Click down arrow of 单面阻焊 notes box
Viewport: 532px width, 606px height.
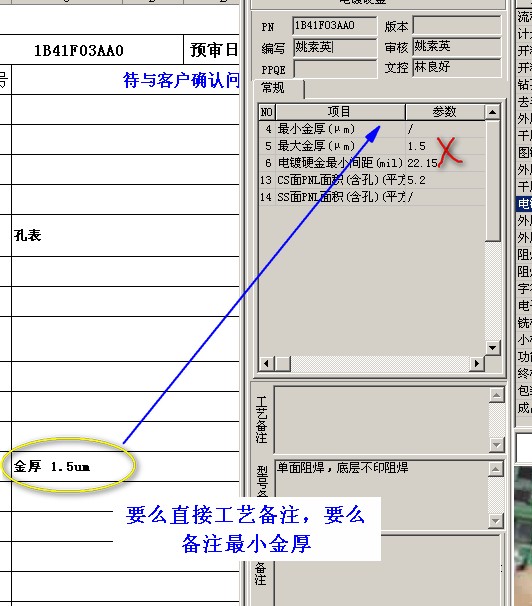[x=496, y=520]
